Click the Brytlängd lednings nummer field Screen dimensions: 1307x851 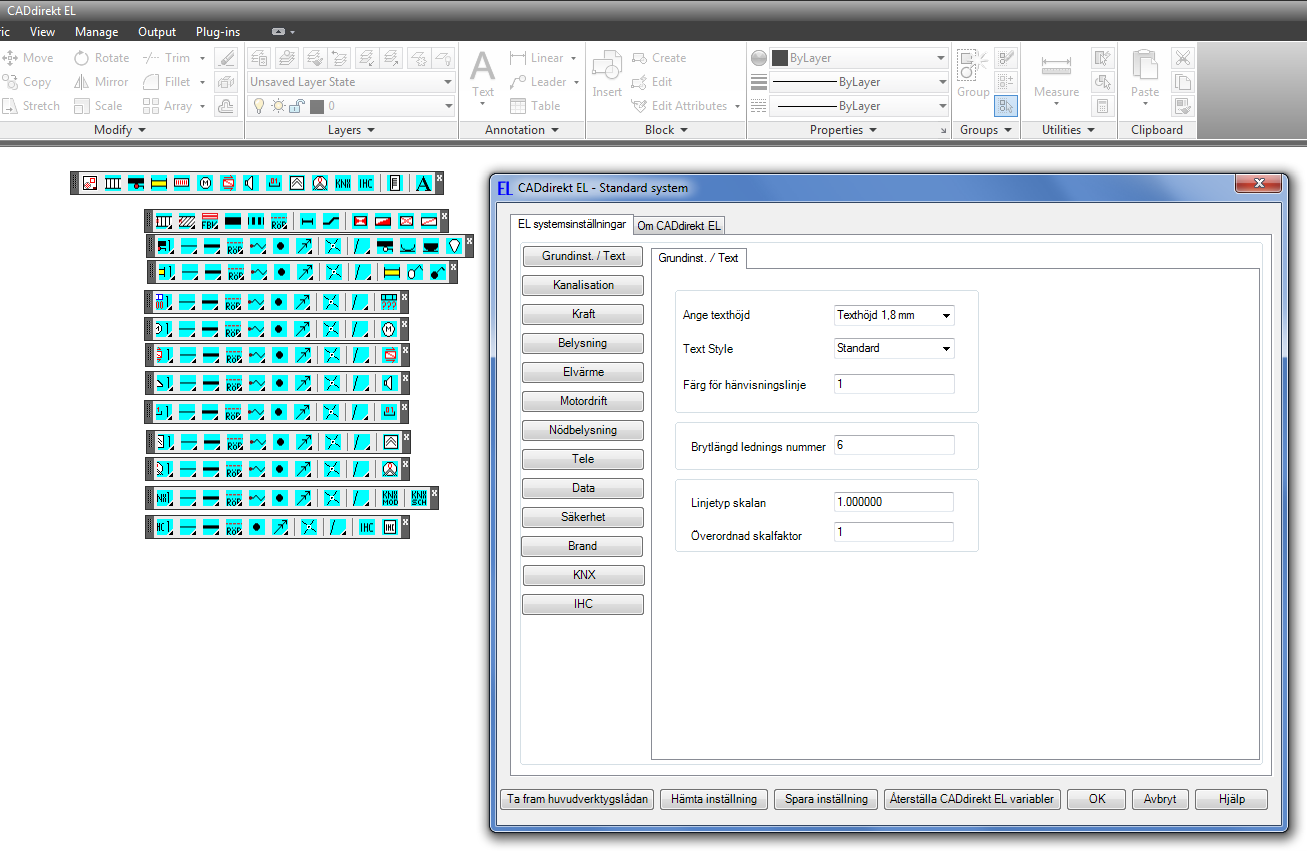point(894,445)
